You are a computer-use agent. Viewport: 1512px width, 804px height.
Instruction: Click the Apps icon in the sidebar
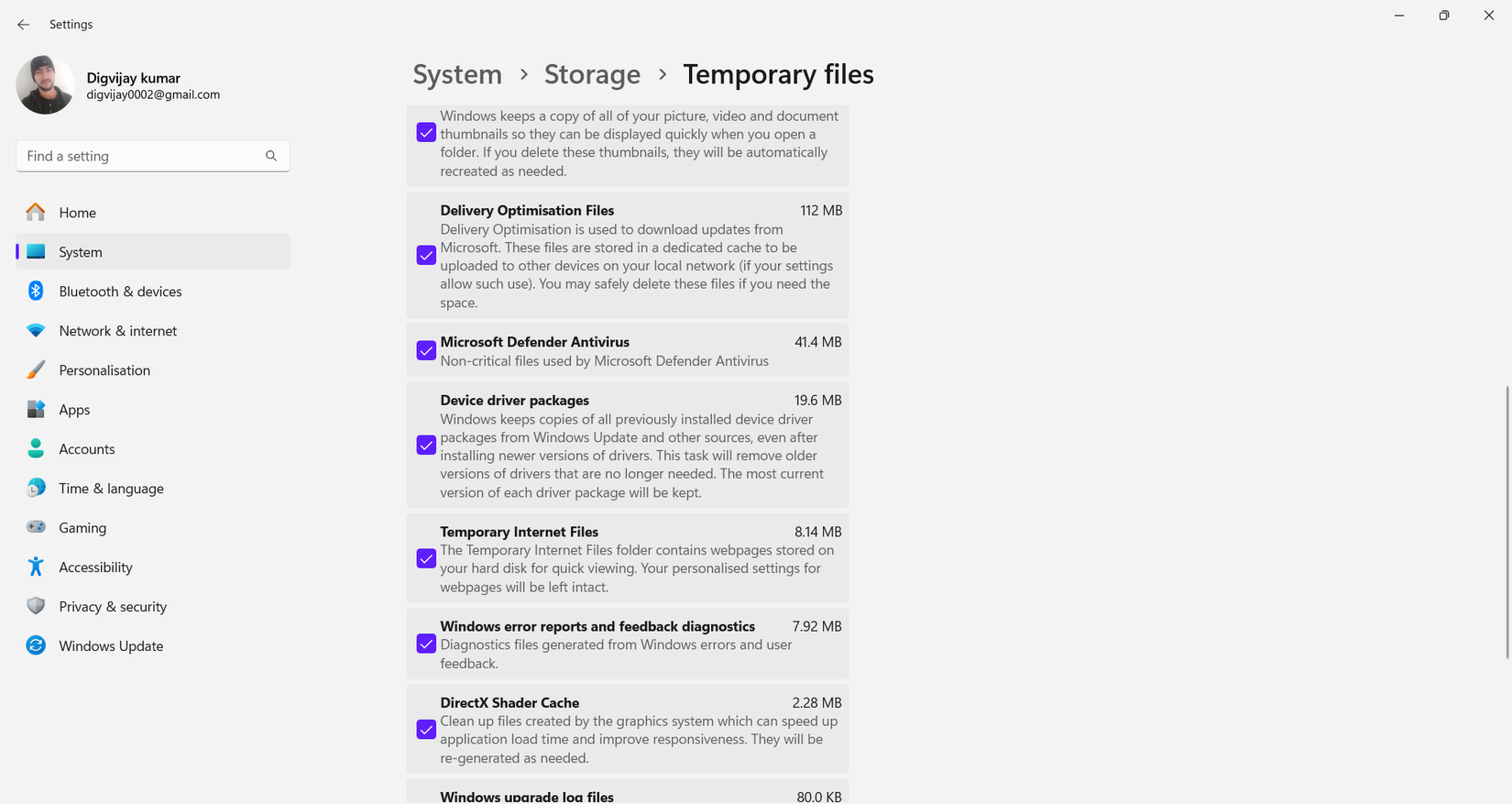(35, 409)
